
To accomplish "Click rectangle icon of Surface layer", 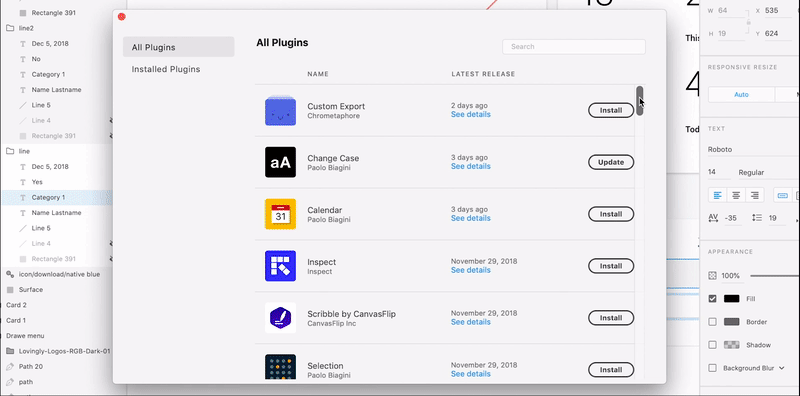I will (x=10, y=289).
